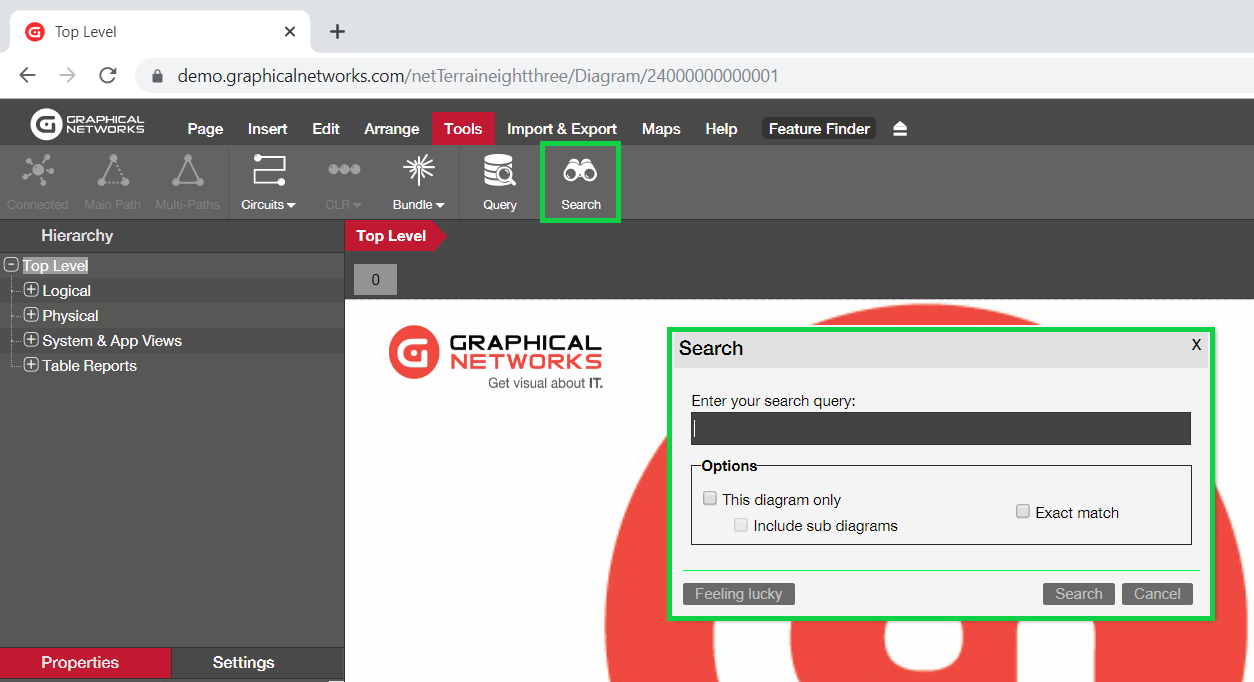Click the Multi-Paths triangle icon
1254x682 pixels.
(187, 172)
